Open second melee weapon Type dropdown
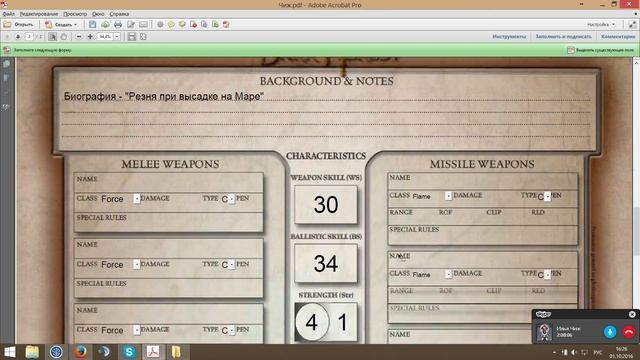640x360 pixels. coord(232,264)
